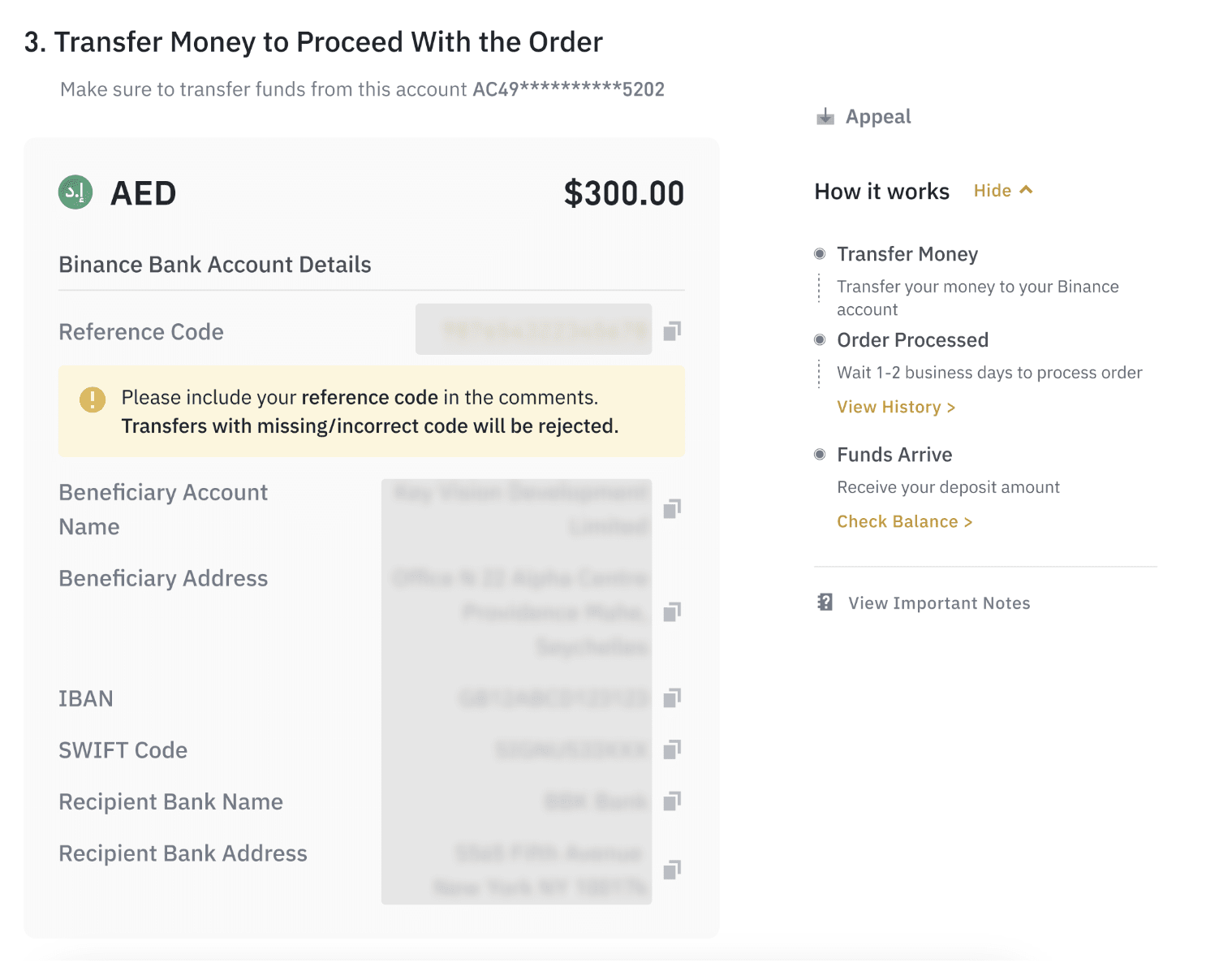Copy the Recipient Bank Name
This screenshot has height=963, width=1232.
click(672, 801)
